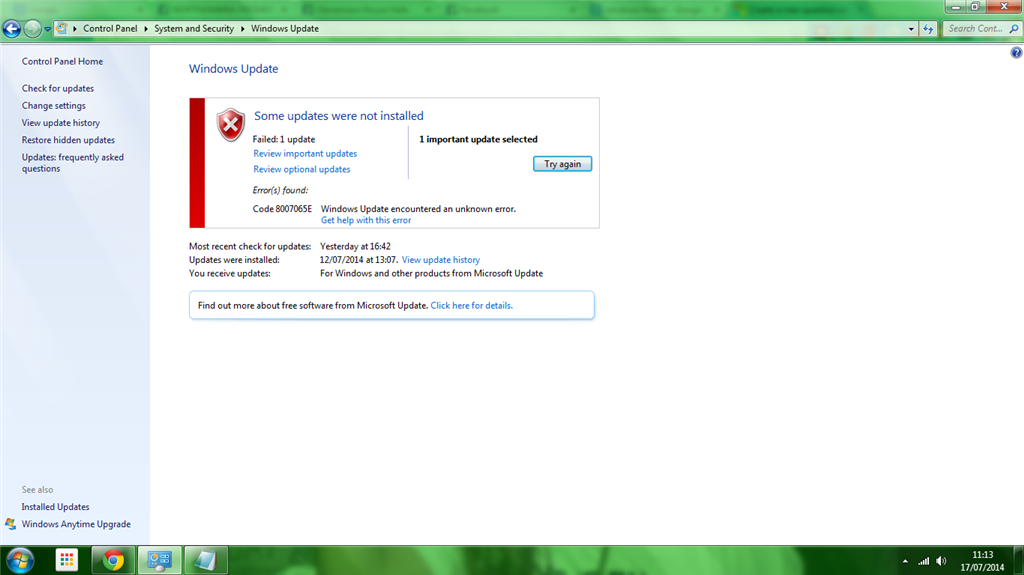Viewport: 1024px width, 575px height.
Task: Click the red error shield icon
Action: click(x=231, y=125)
